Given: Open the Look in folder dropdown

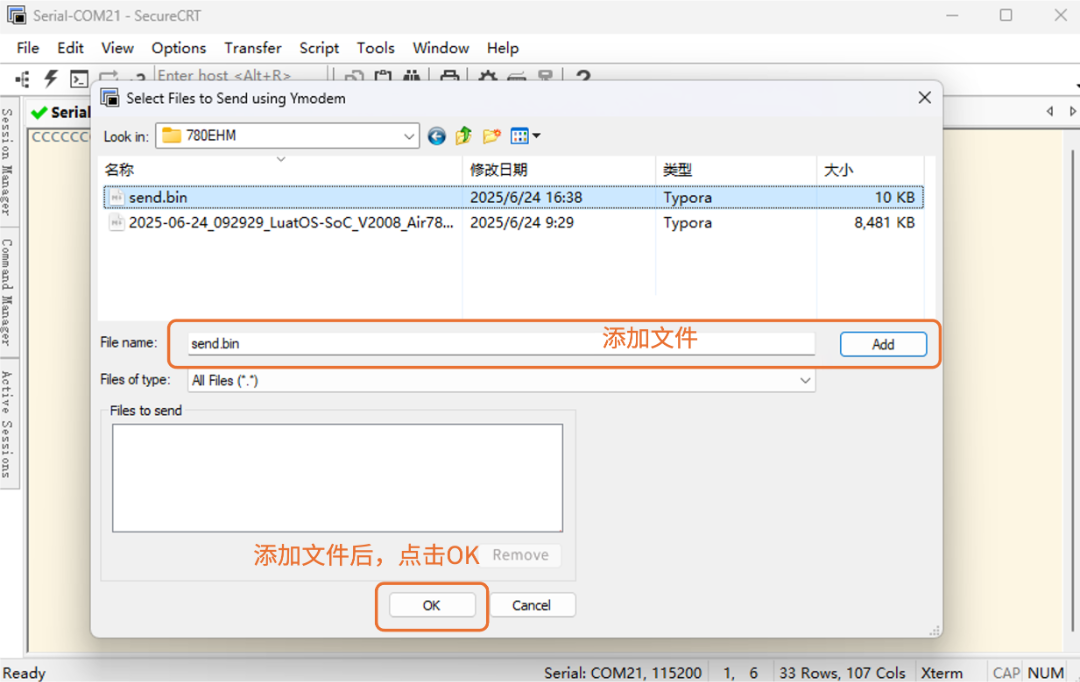Looking at the screenshot, I should pos(408,135).
